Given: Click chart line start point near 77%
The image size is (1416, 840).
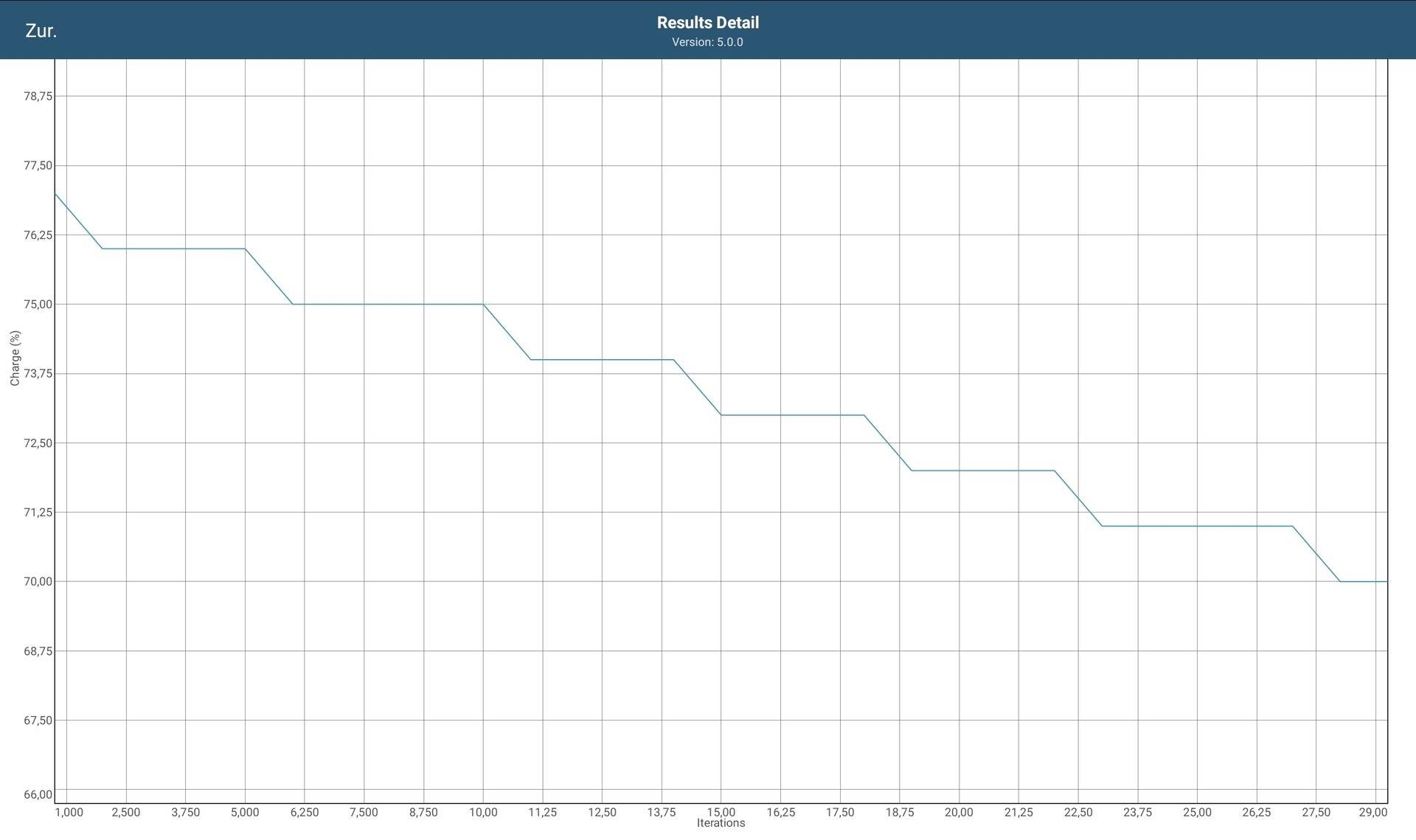Looking at the screenshot, I should click(56, 194).
